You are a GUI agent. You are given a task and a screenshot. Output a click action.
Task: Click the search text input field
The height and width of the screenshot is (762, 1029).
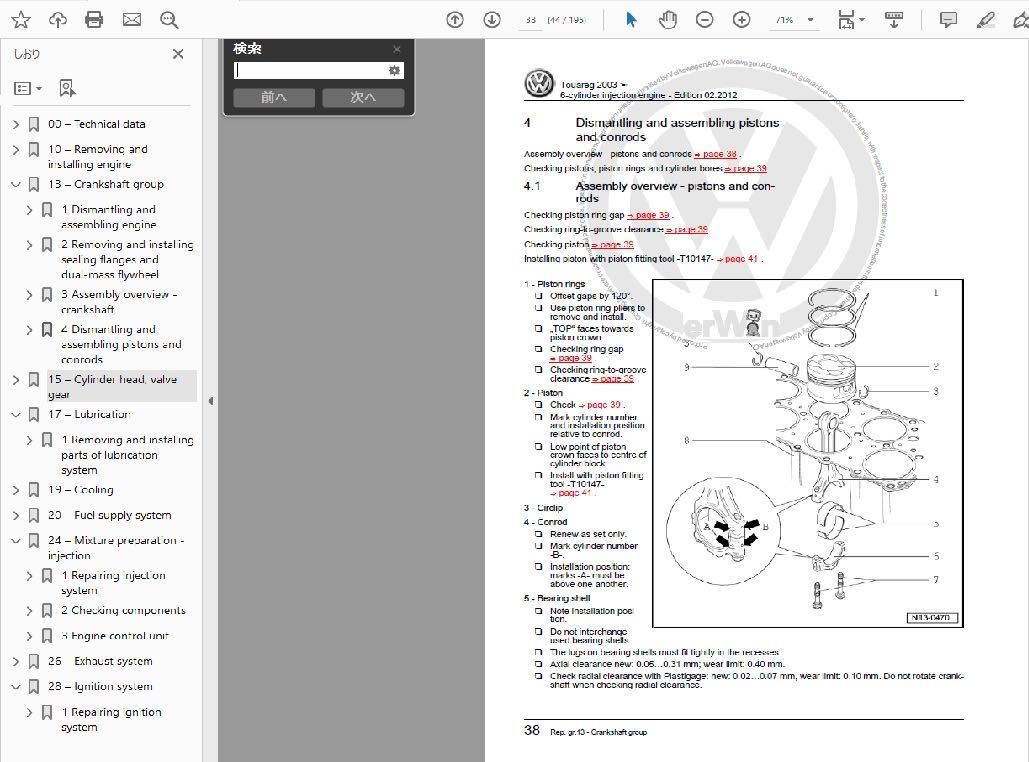coord(310,70)
